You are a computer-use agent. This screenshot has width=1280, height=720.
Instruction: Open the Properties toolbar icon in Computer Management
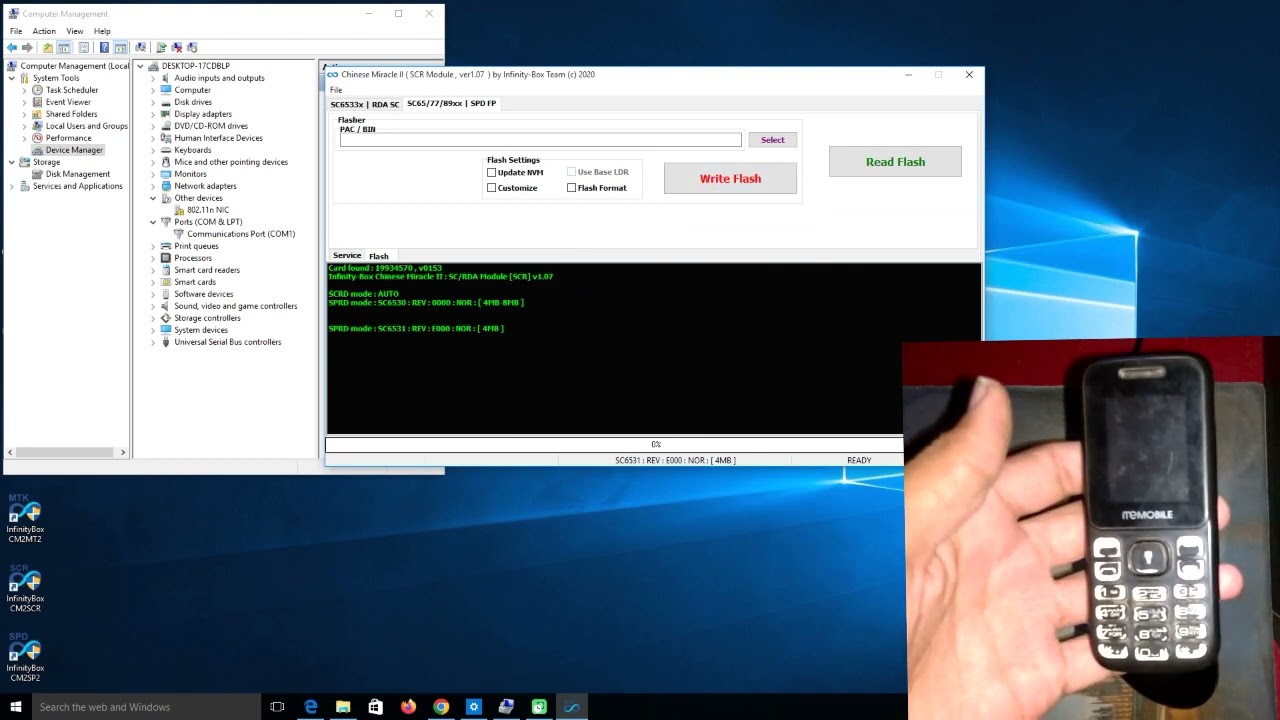click(x=84, y=47)
